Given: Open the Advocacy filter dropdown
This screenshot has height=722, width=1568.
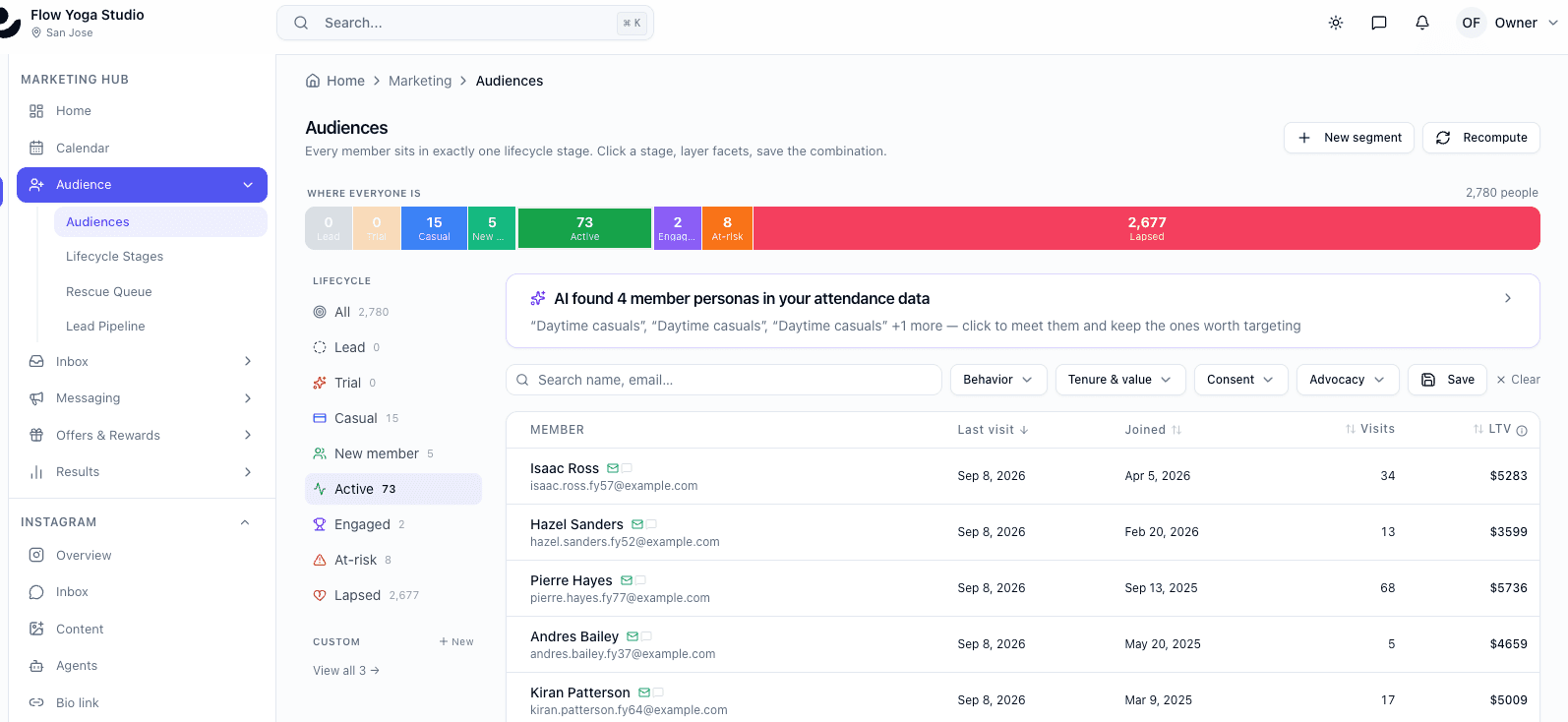Looking at the screenshot, I should coord(1348,380).
